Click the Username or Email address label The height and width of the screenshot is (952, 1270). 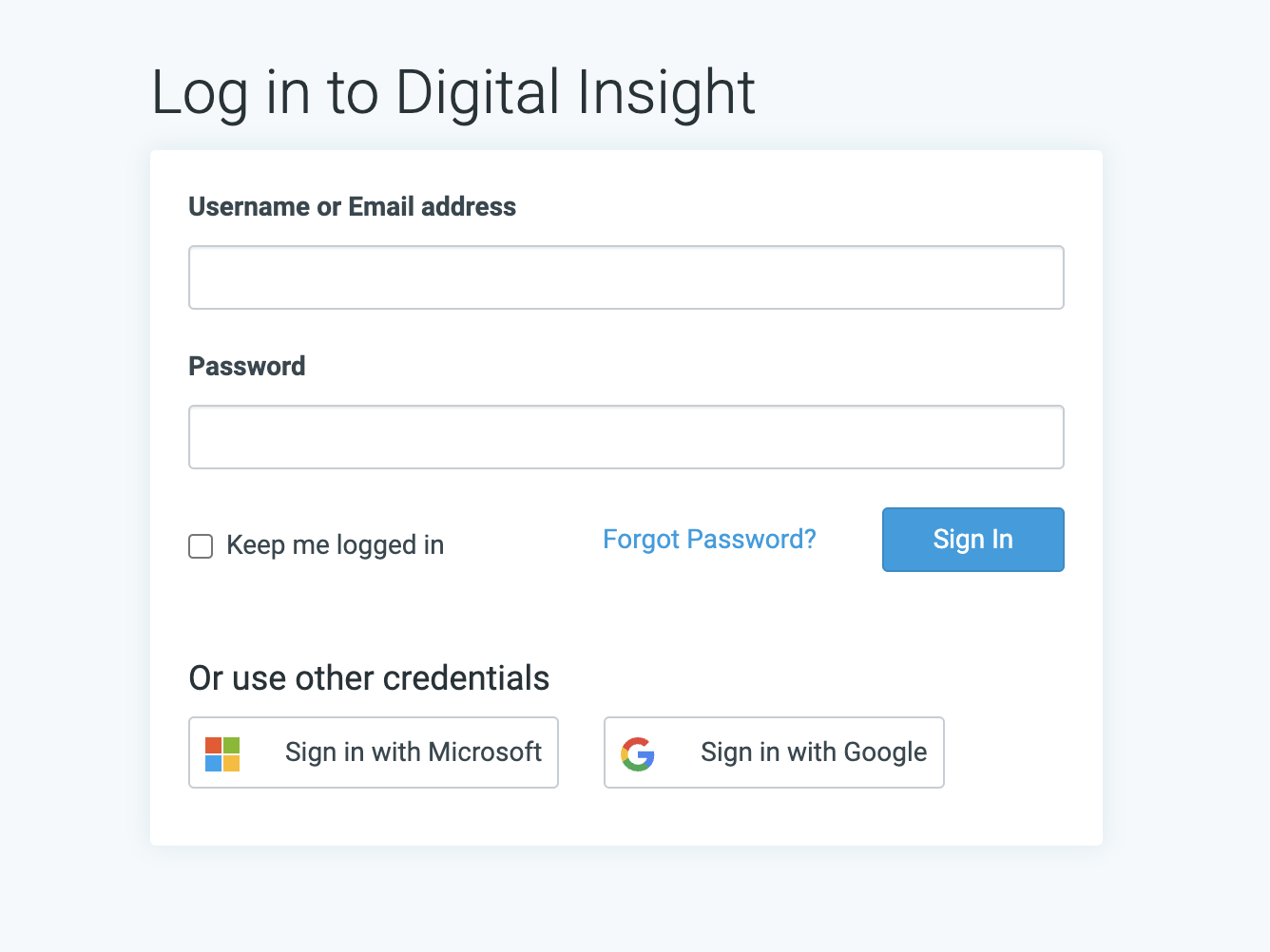pos(352,206)
